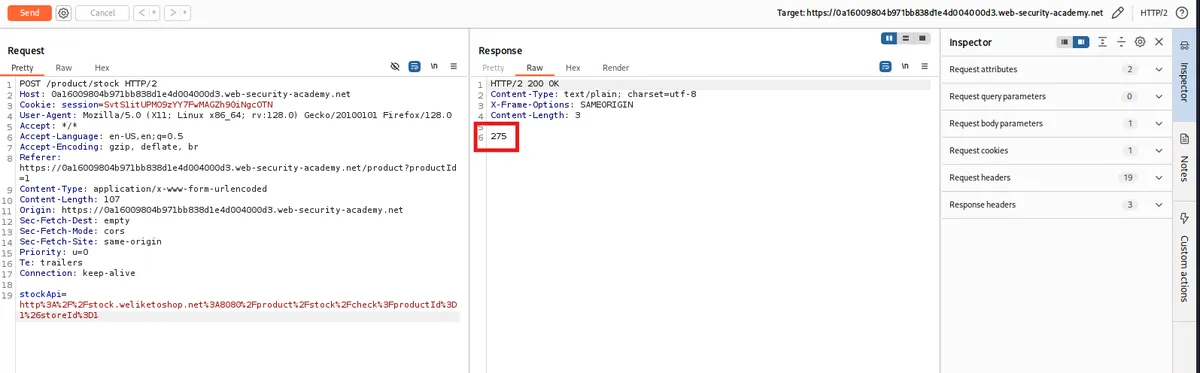Switch Response view to Pretty tab
1200x373 pixels.
[x=493, y=67]
